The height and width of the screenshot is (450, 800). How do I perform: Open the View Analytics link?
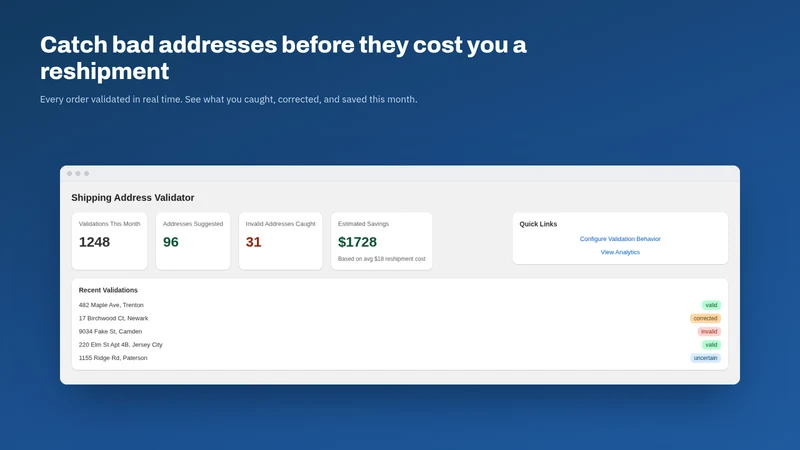pos(620,252)
